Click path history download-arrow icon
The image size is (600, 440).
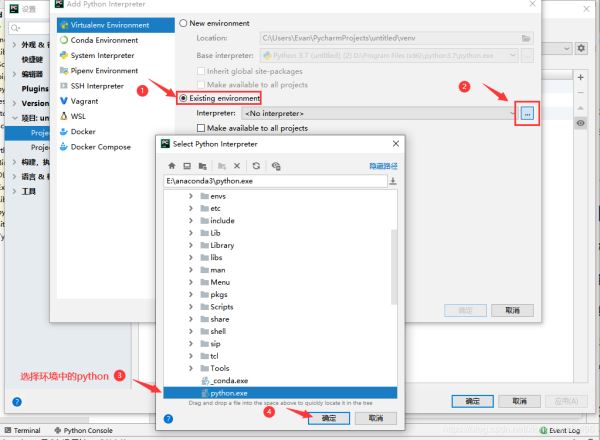click(393, 181)
